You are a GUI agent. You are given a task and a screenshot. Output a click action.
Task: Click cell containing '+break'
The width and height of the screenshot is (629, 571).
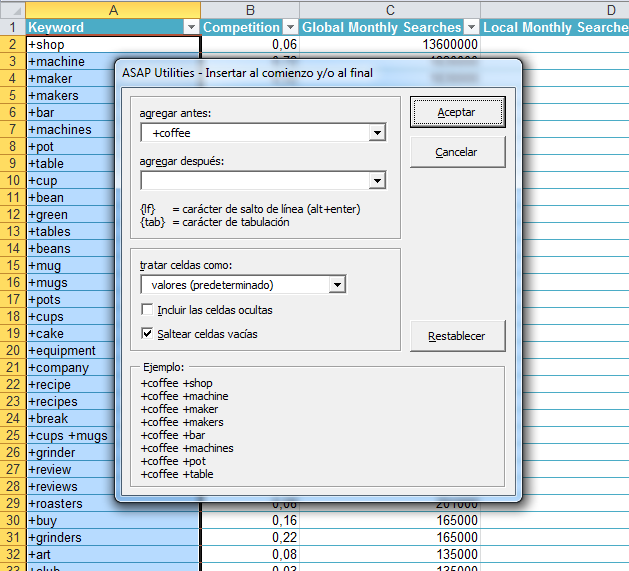point(71,419)
